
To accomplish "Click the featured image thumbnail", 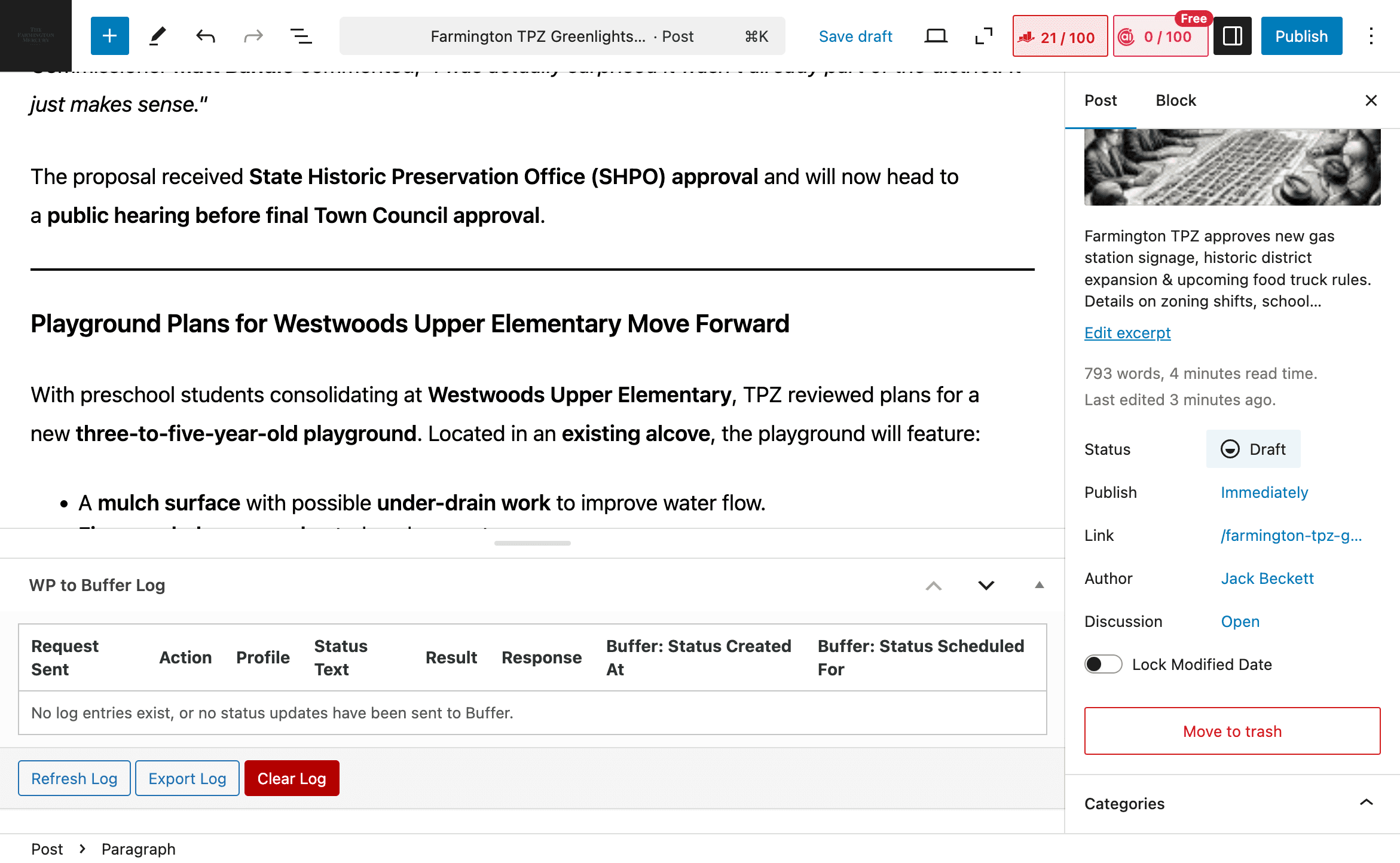I will (1232, 167).
